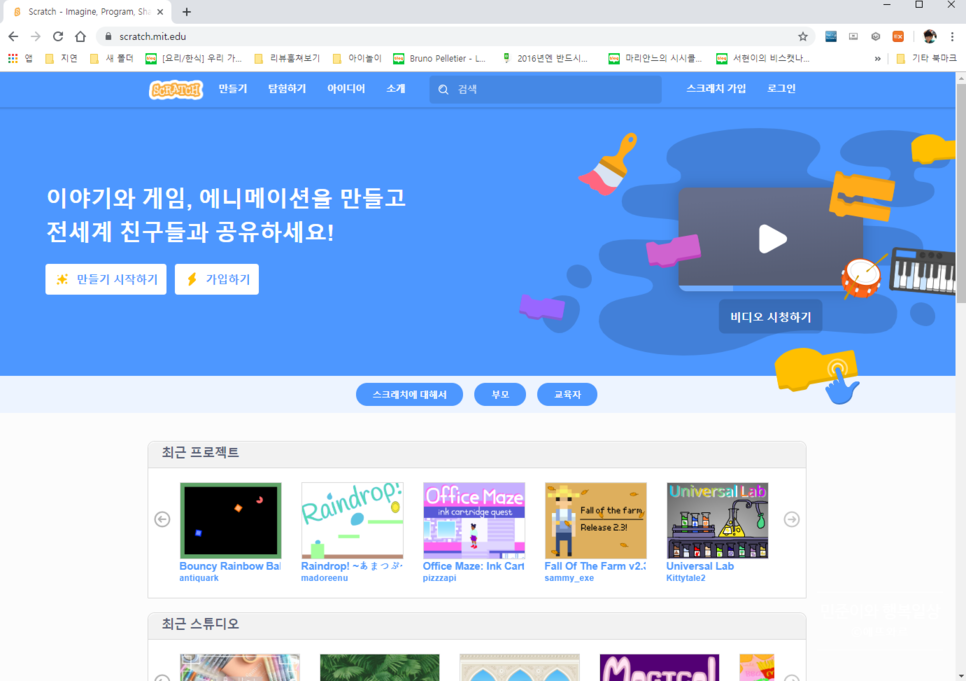Image resolution: width=966 pixels, height=681 pixels.
Task: Click the 가입하기 button in the banner
Action: [217, 280]
